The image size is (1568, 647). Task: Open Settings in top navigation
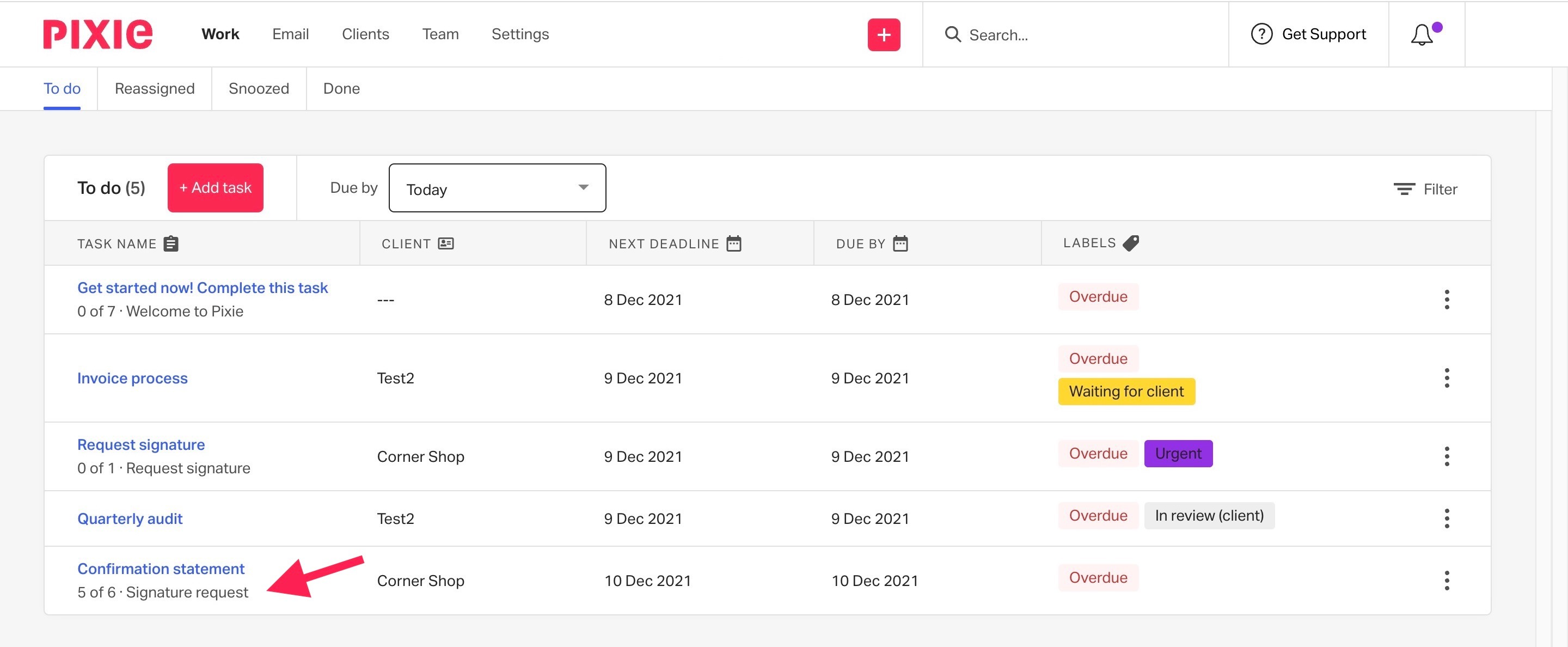pyautogui.click(x=520, y=34)
